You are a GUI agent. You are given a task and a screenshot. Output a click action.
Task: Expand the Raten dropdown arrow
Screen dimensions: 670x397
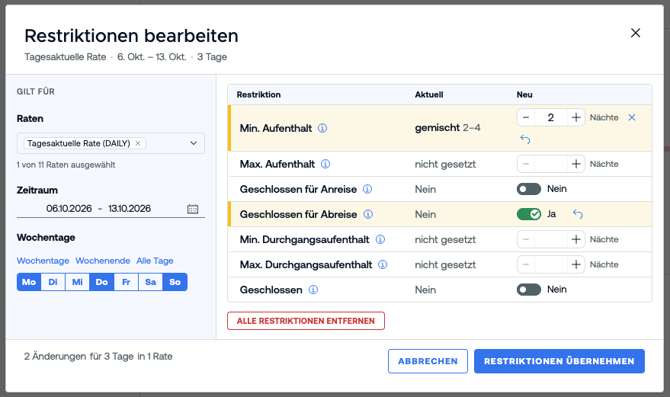194,143
